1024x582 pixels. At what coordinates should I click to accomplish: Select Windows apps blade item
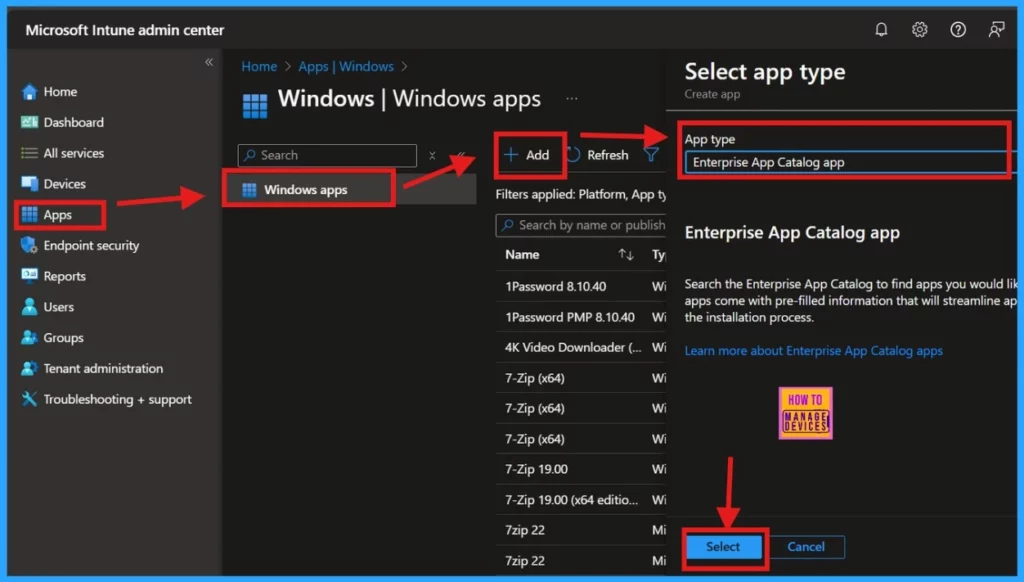click(x=349, y=190)
